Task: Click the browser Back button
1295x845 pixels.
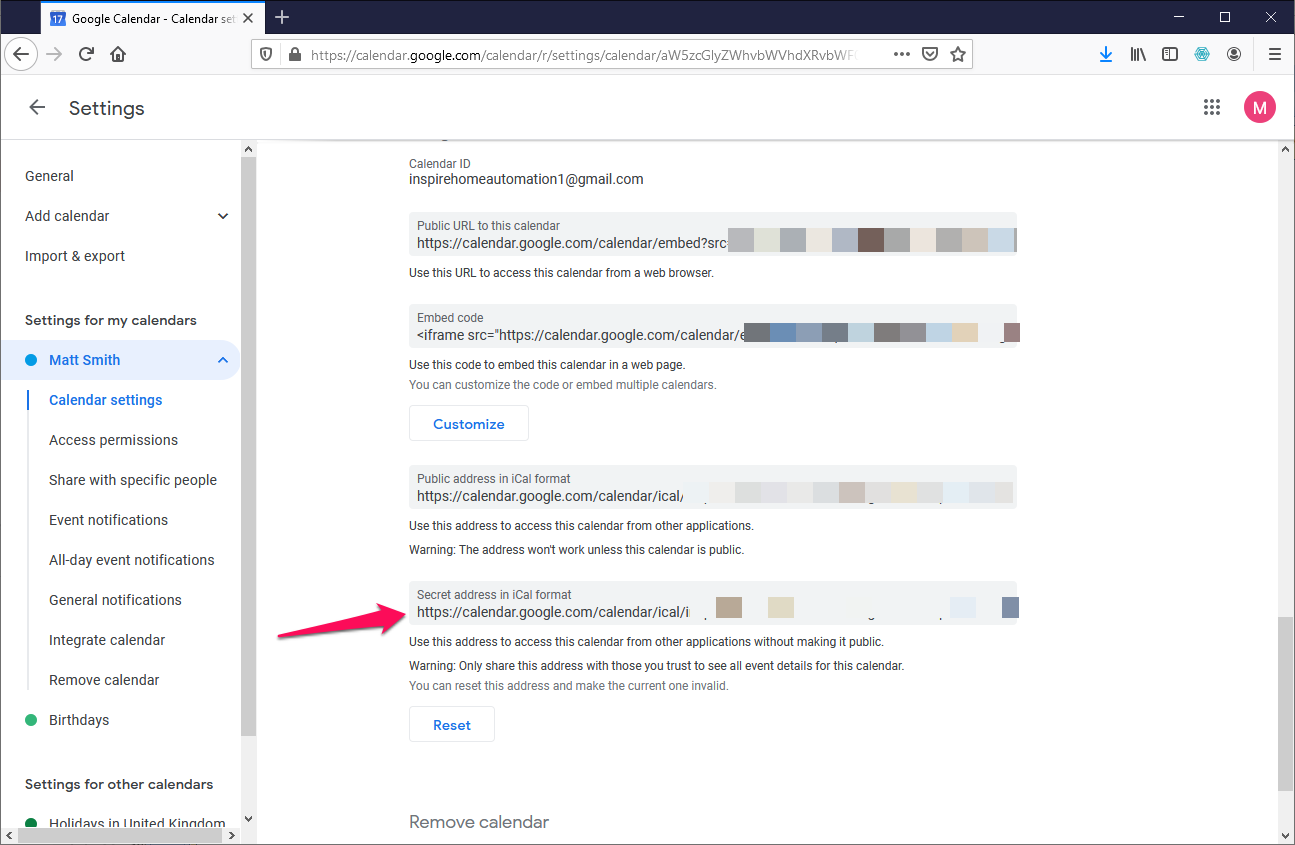Action: point(22,54)
